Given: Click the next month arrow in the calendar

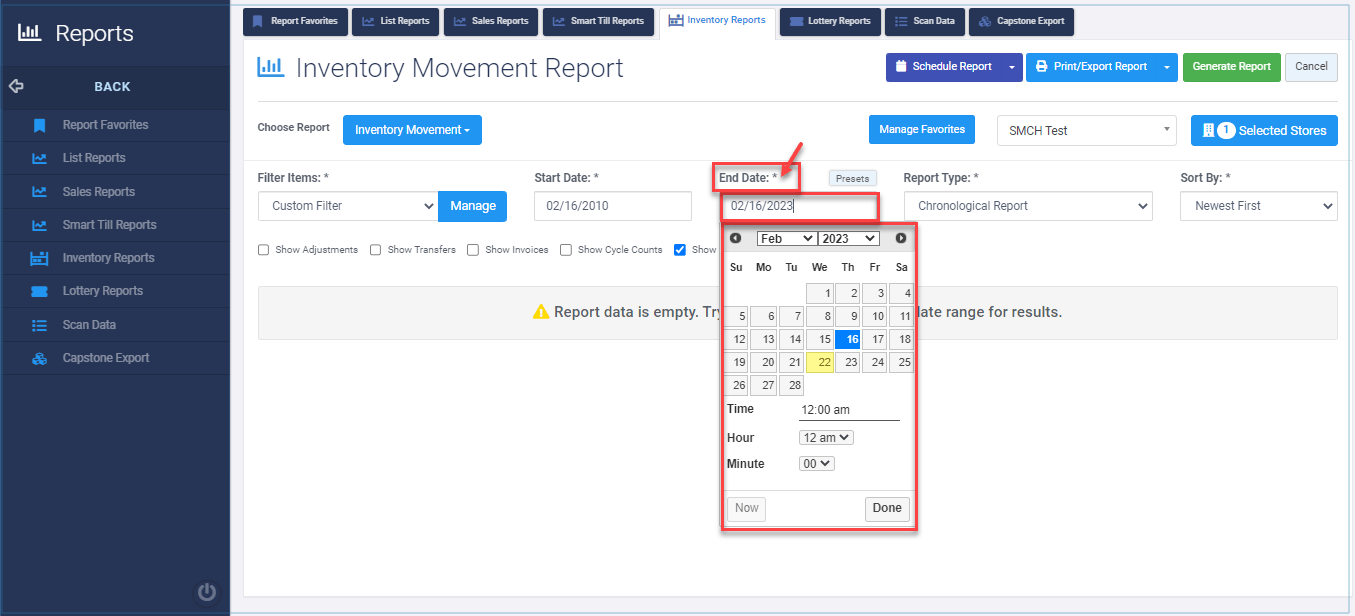Looking at the screenshot, I should click(901, 238).
